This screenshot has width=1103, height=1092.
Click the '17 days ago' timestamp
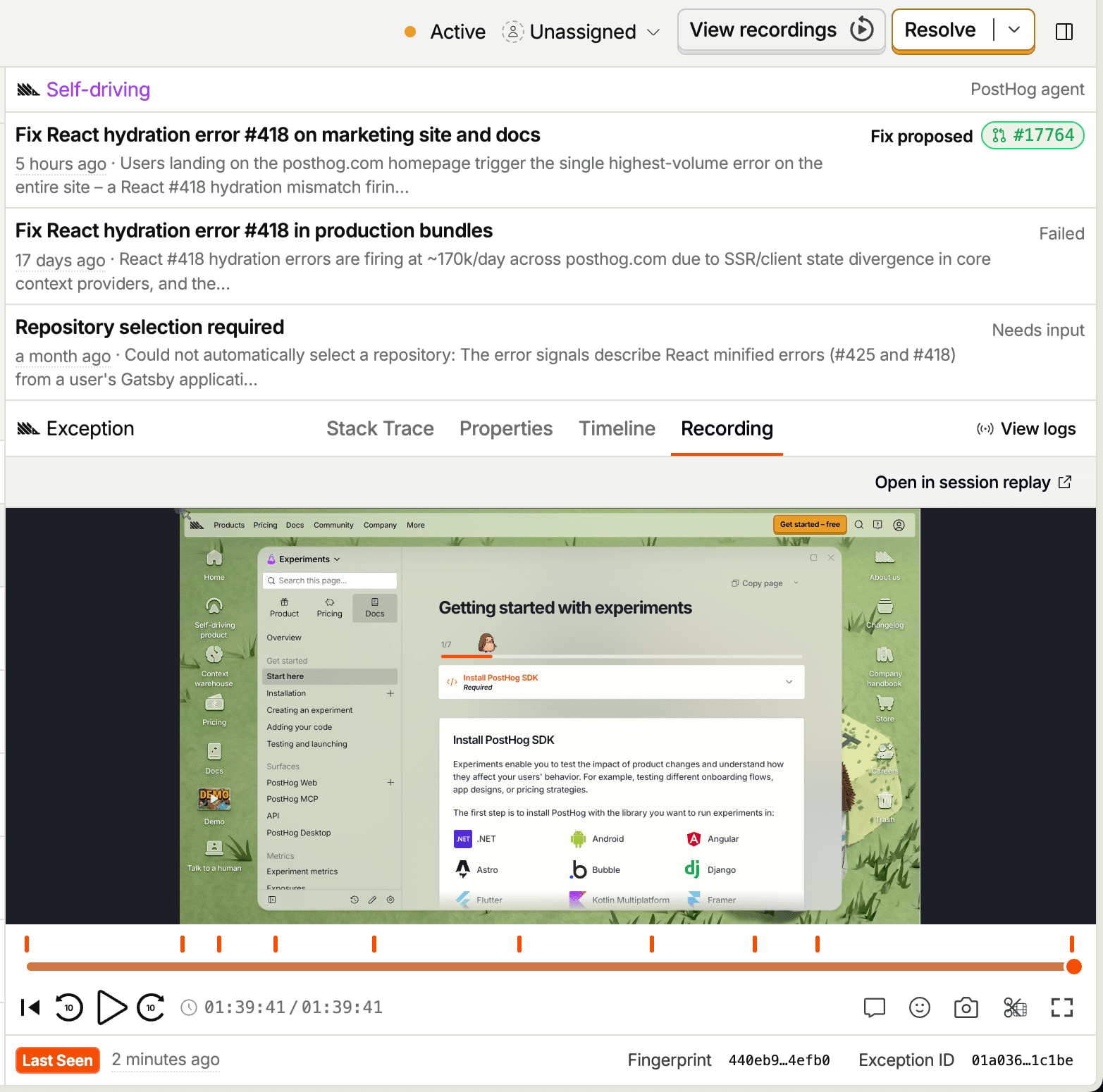point(61,260)
